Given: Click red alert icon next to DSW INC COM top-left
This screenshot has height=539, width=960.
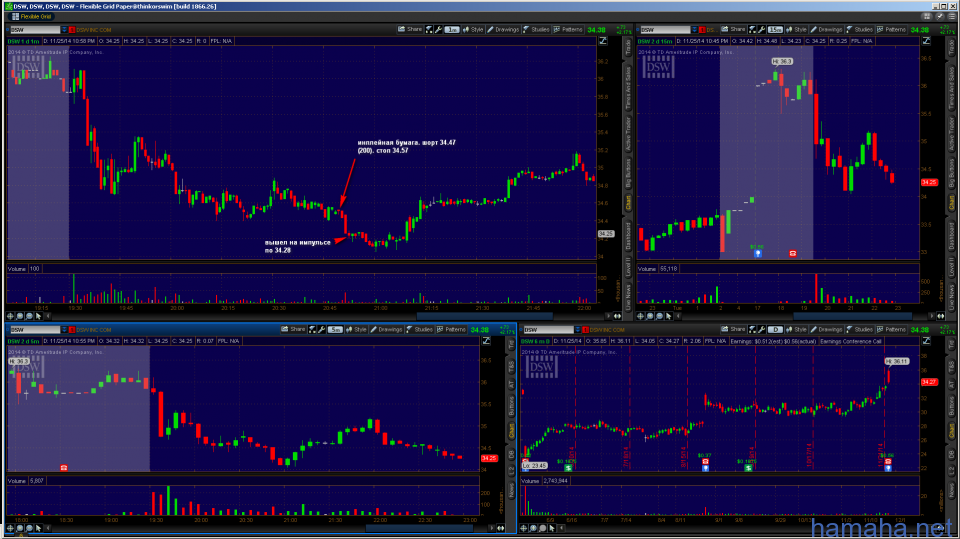Looking at the screenshot, I should 72,29.
